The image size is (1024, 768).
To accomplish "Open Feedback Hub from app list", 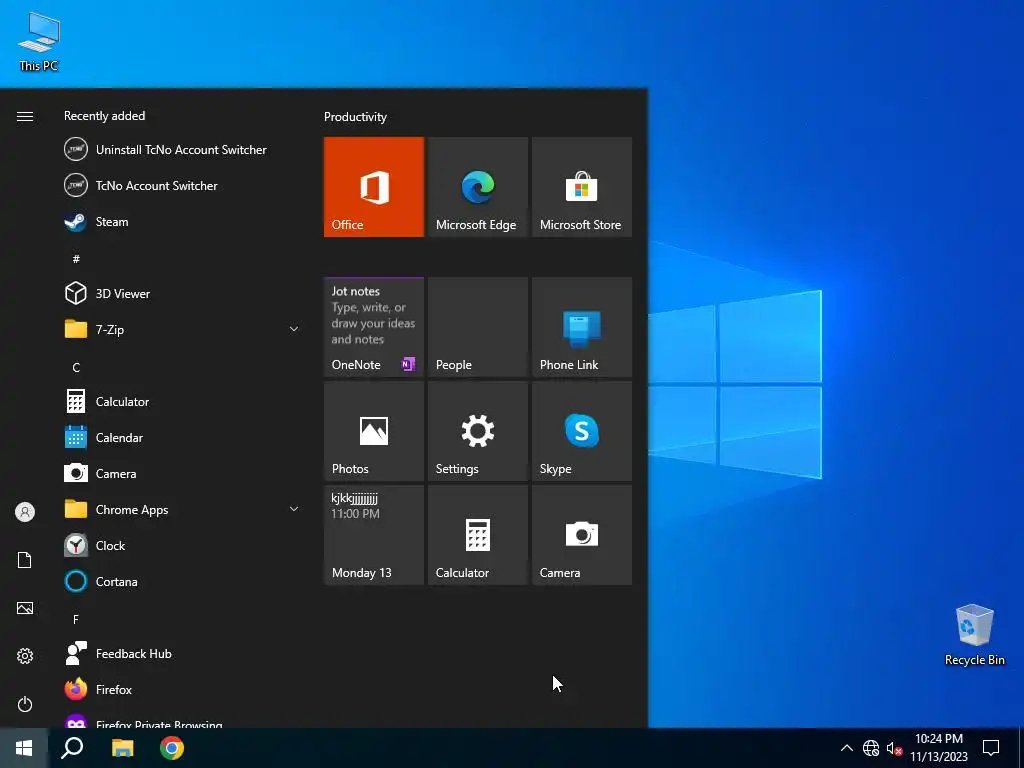I will click(182, 654).
